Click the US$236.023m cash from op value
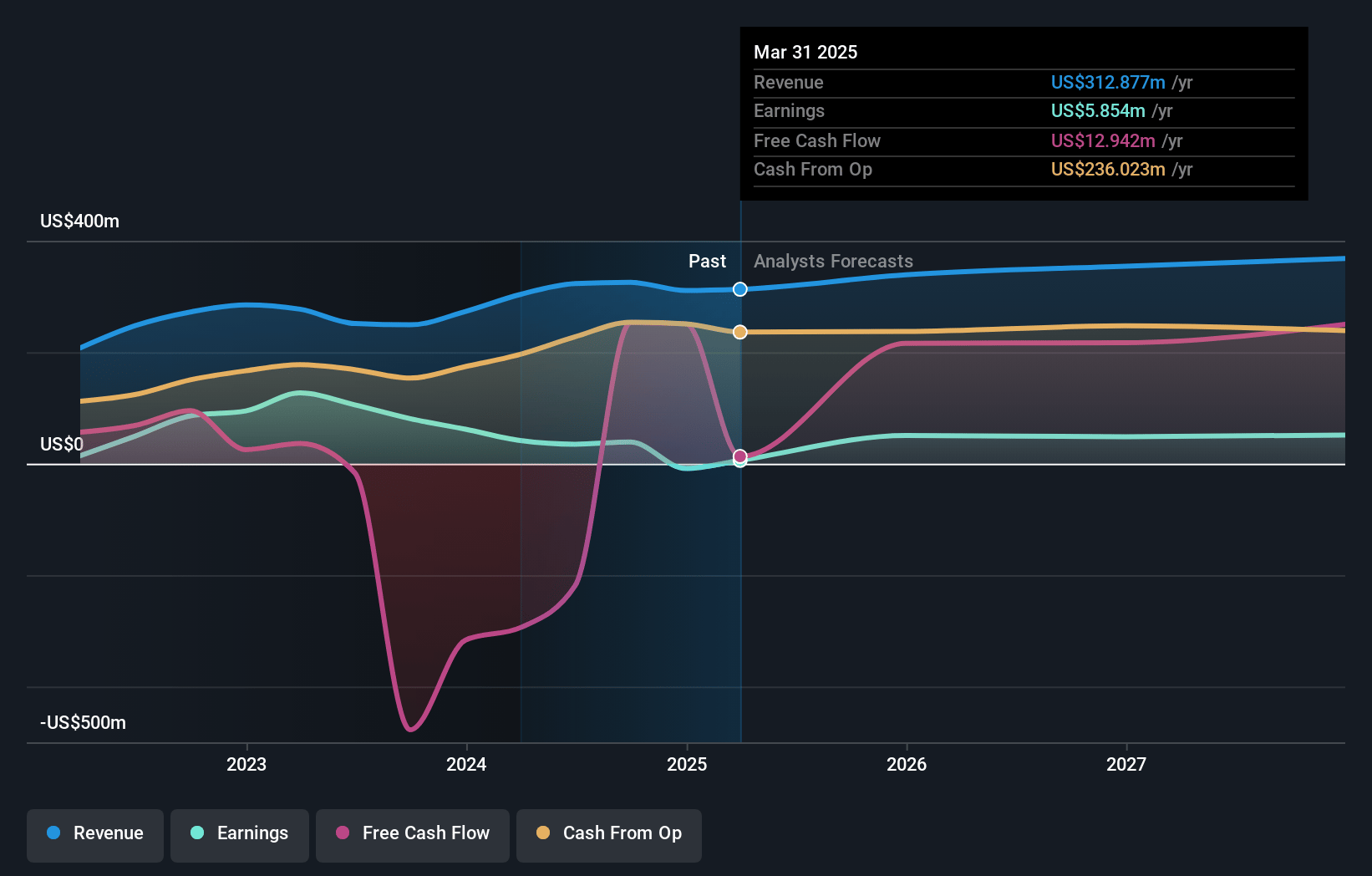 click(1108, 169)
